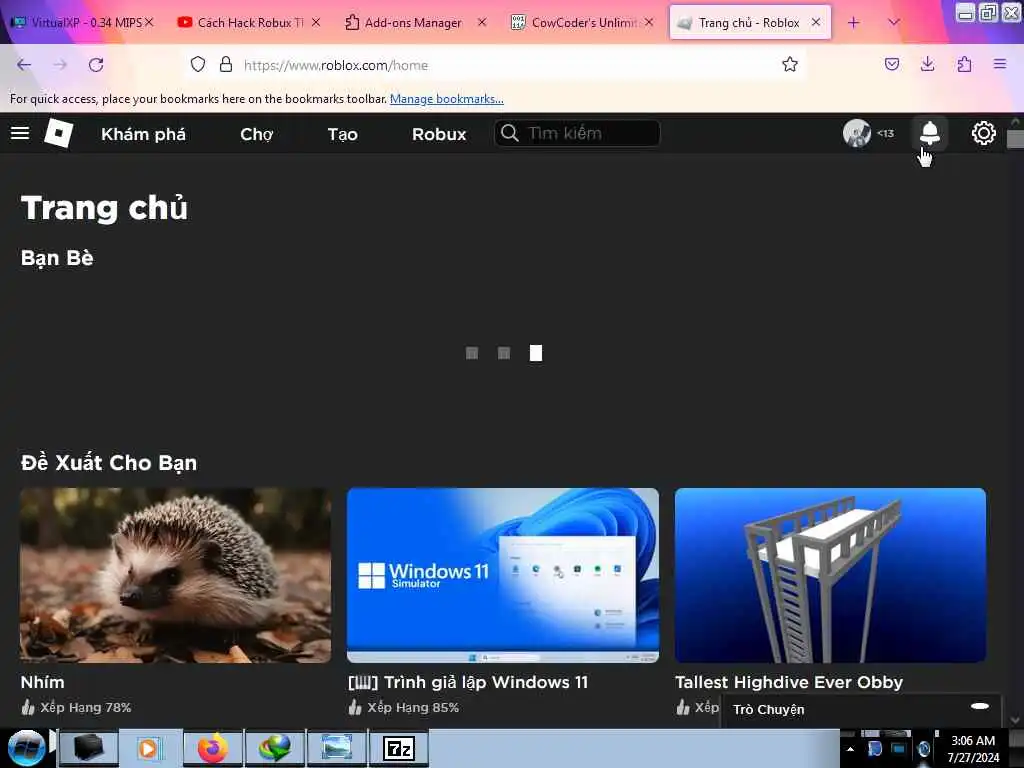Image resolution: width=1024 pixels, height=768 pixels.
Task: Open the Tạo create menu item
Action: [342, 134]
